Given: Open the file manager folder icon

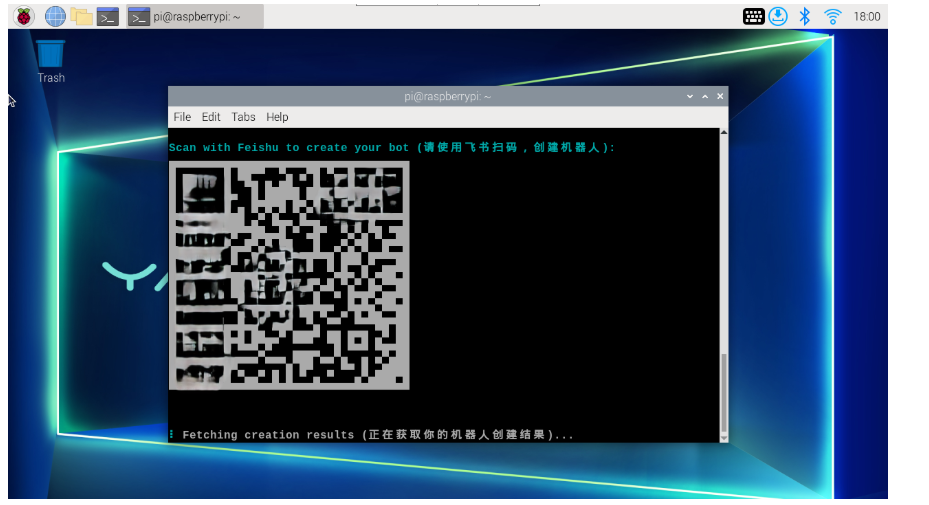Looking at the screenshot, I should 81,17.
